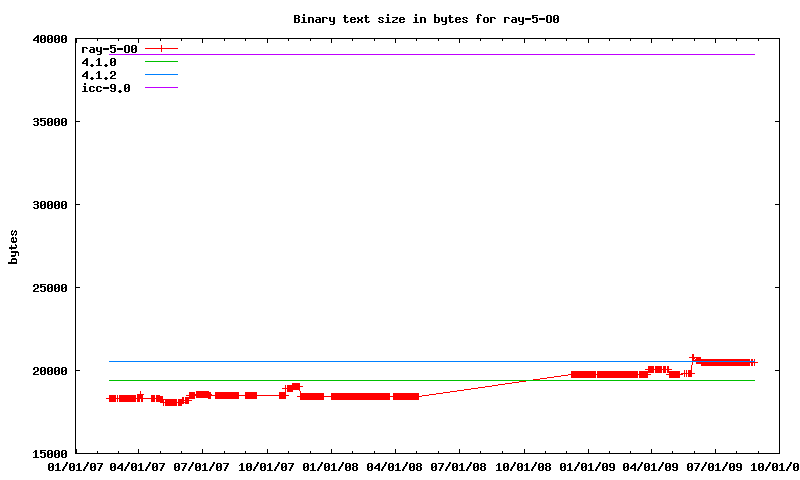The image size is (800, 480).
Task: Click the red ray-5-00 legend line sample
Action: (x=161, y=48)
